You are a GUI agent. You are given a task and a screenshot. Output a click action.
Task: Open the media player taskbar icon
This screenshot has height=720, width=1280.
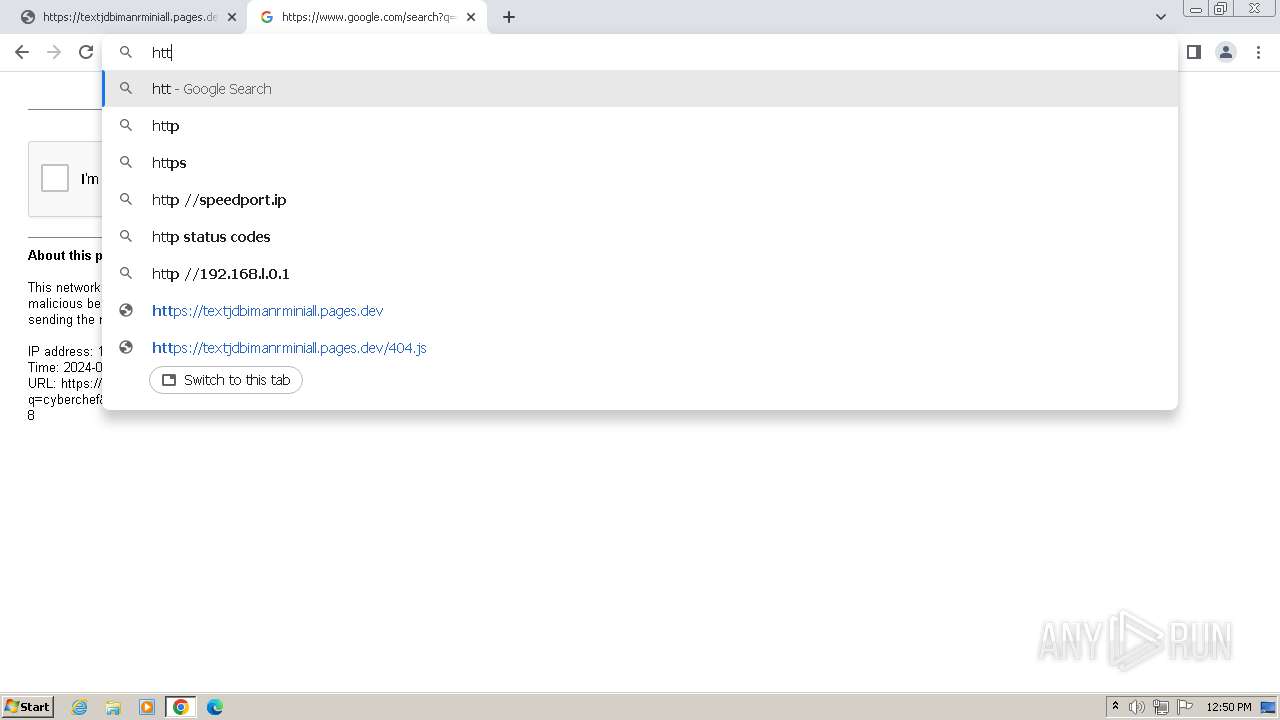point(147,707)
